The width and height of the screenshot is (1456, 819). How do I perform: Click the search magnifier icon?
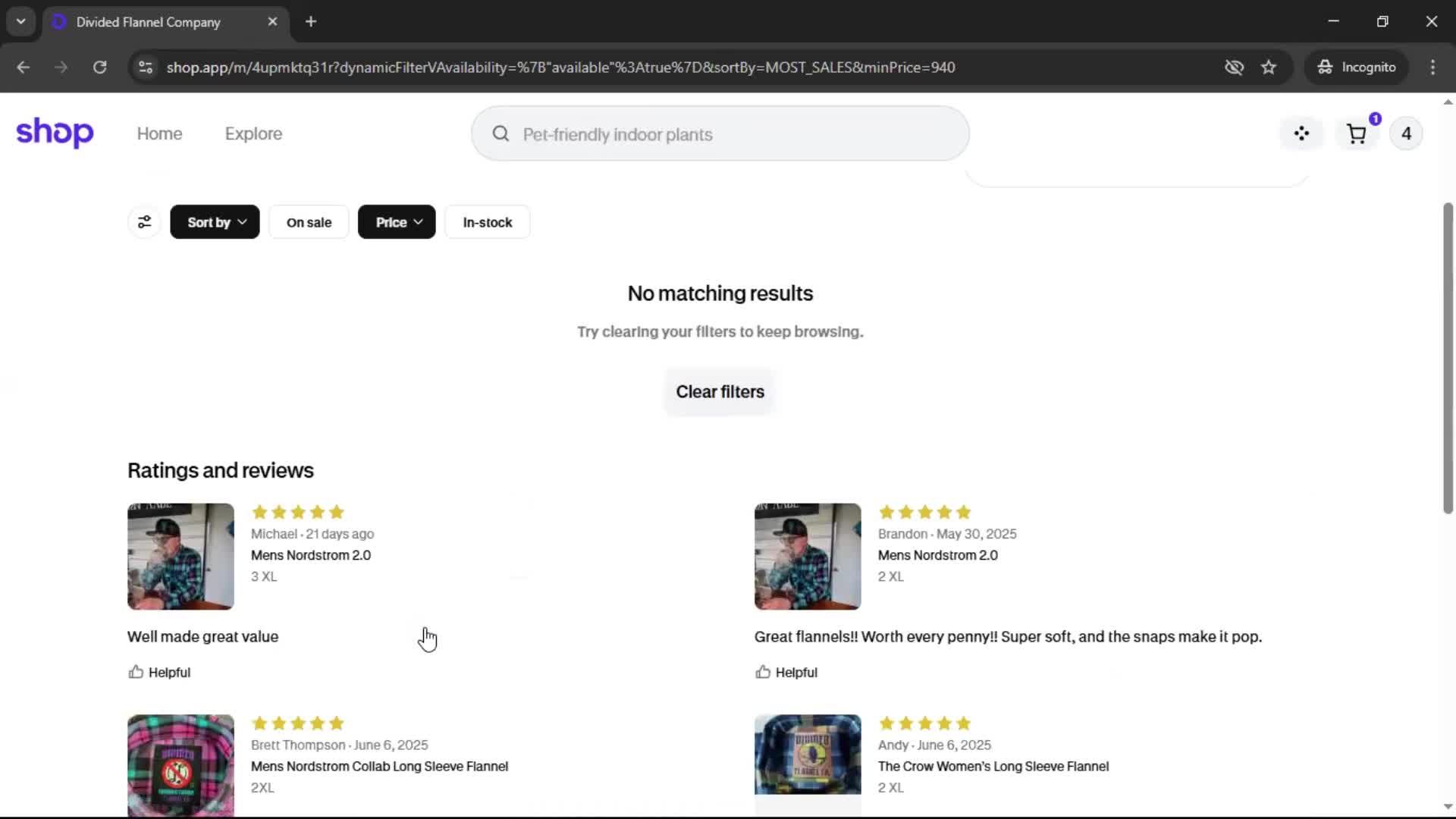(x=500, y=134)
